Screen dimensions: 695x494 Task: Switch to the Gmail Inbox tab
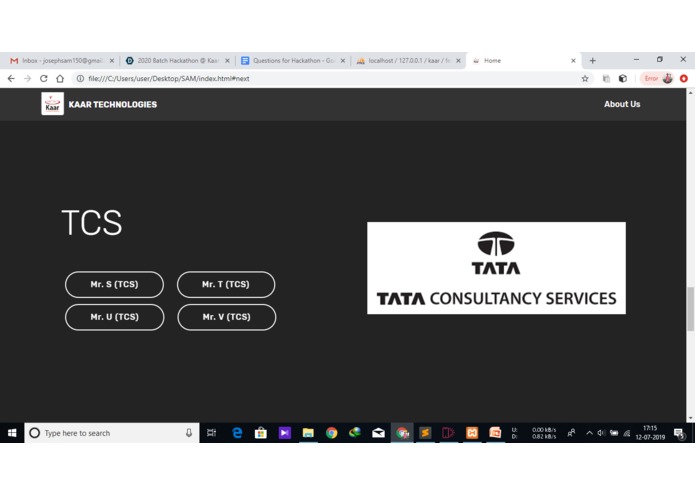(x=62, y=61)
